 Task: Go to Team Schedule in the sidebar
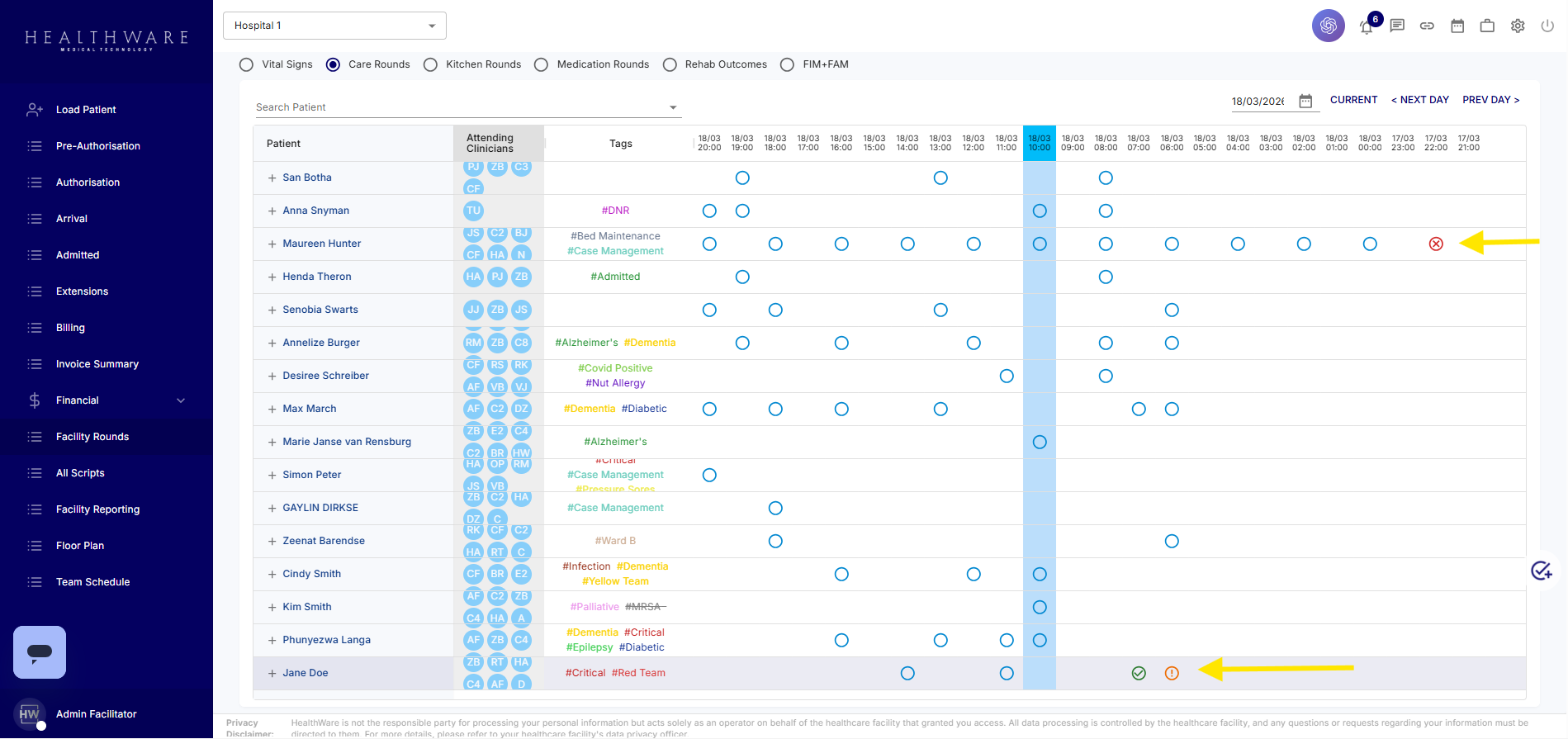92,582
